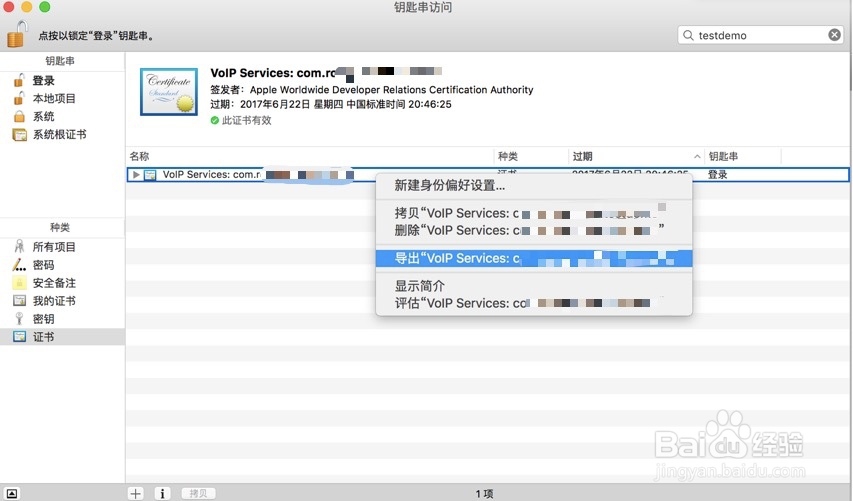Click the large Certificate thumbnail
The width and height of the screenshot is (853, 501).
[169, 91]
